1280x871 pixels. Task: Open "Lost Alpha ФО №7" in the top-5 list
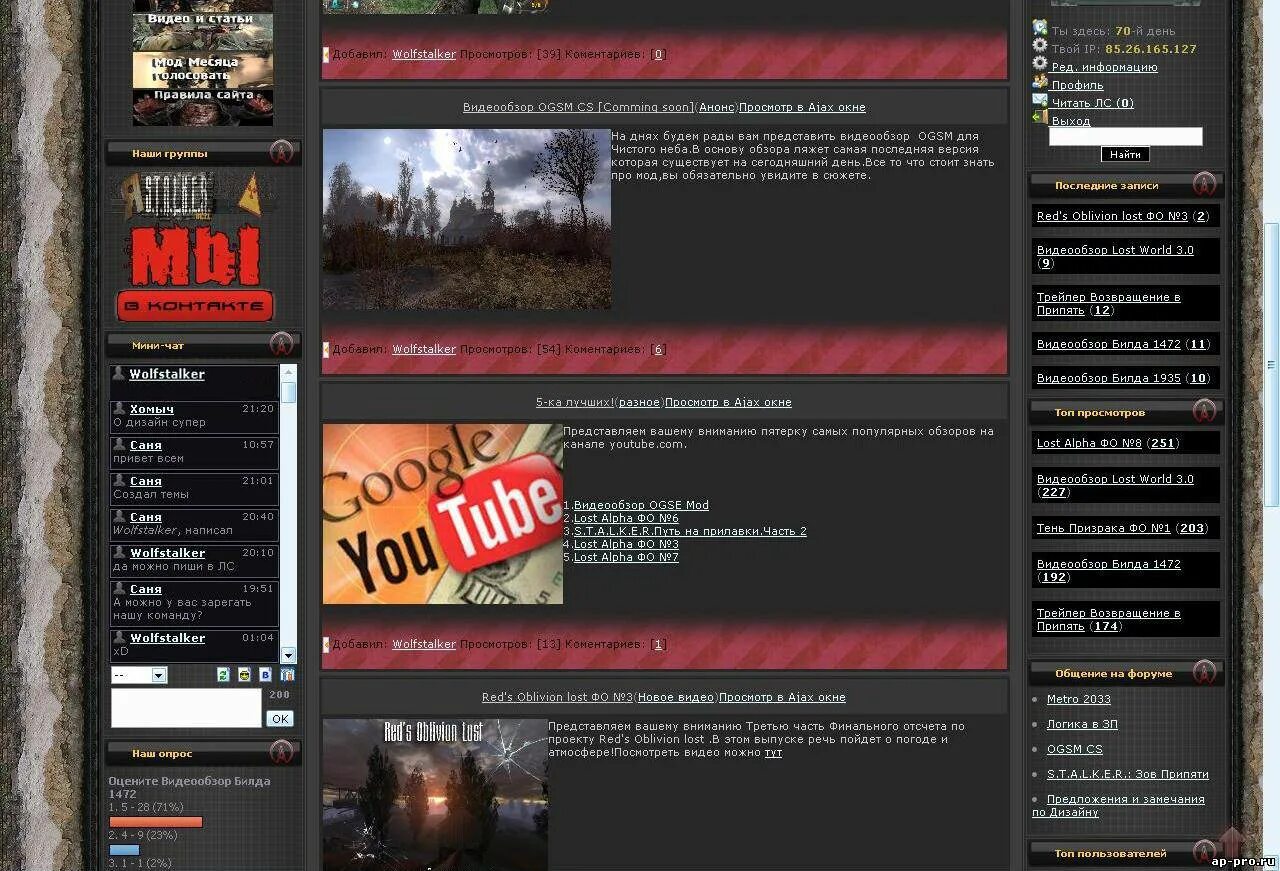[x=626, y=557]
